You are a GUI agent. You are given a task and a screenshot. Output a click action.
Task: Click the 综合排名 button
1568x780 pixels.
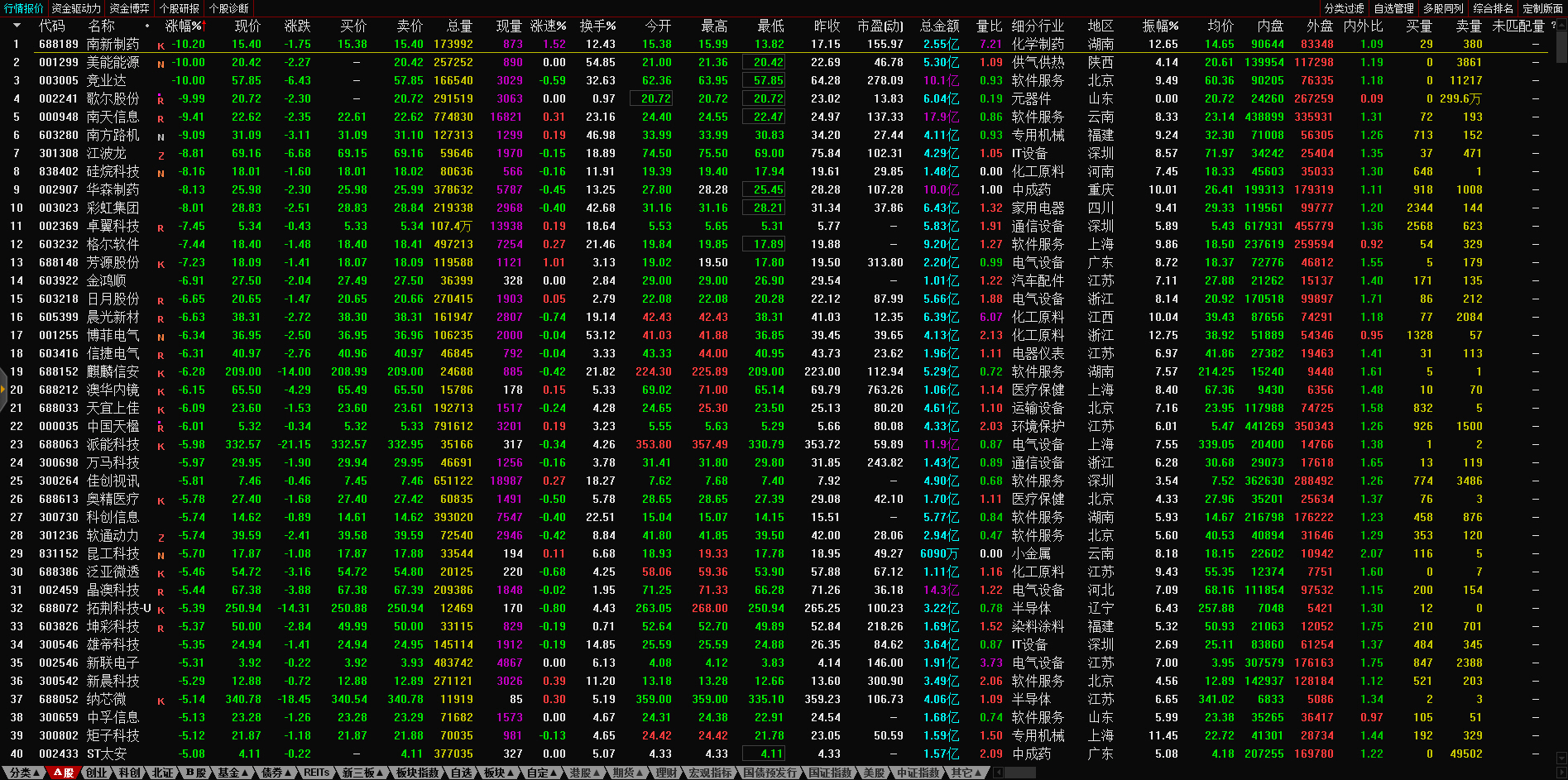point(1494,8)
